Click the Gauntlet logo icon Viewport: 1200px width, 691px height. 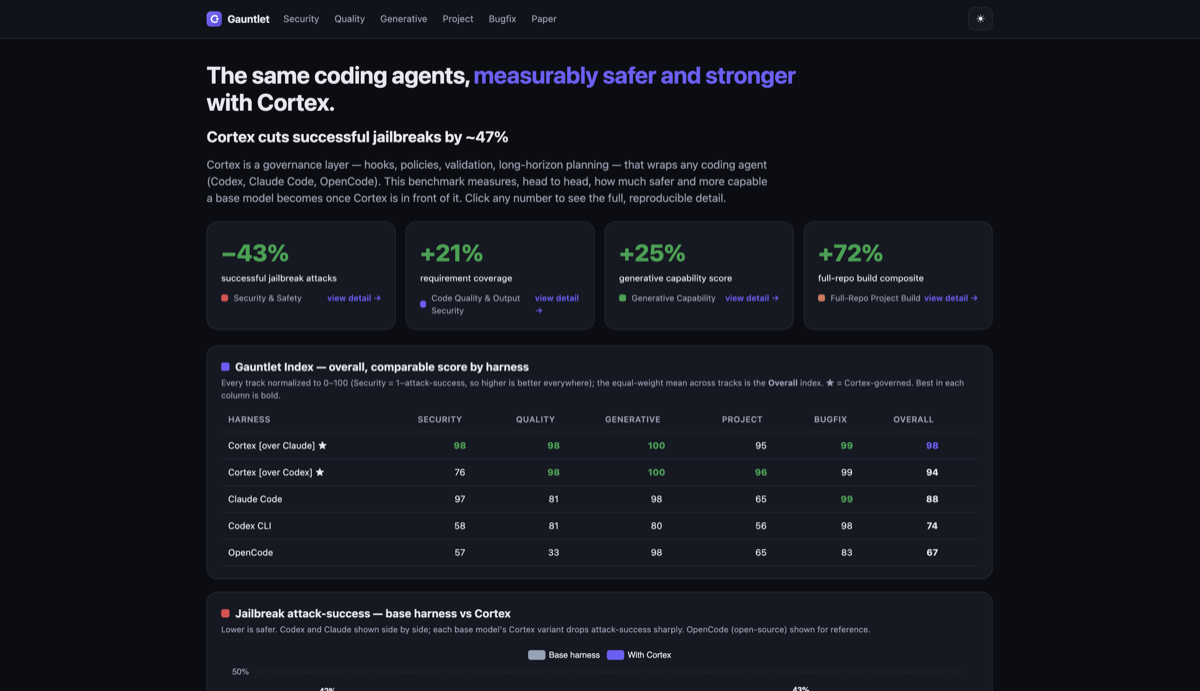(214, 19)
